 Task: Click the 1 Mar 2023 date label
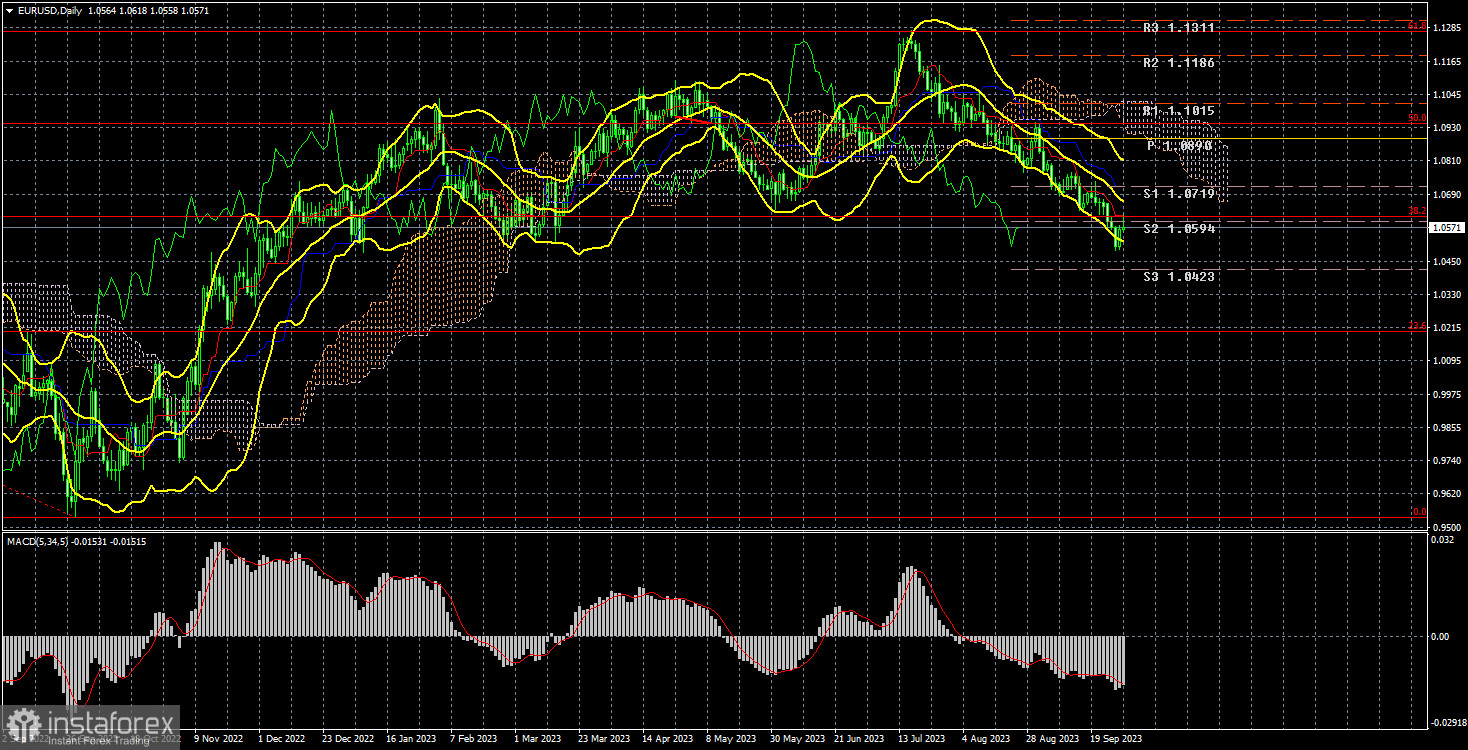point(539,739)
